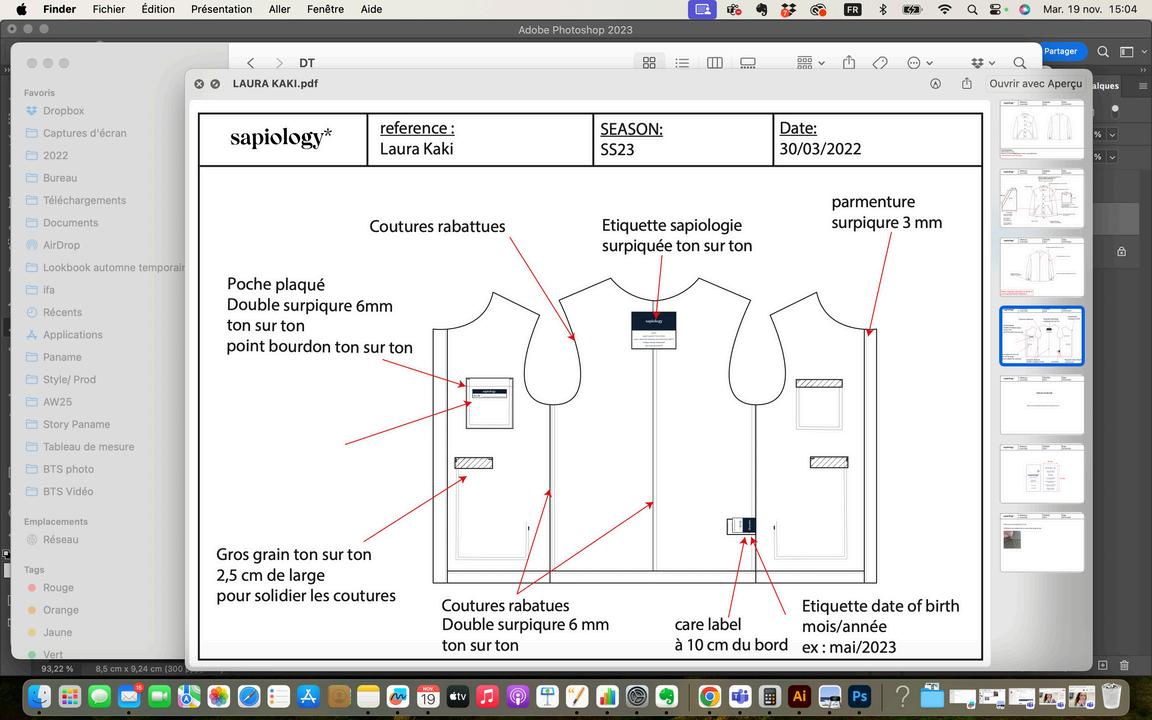The height and width of the screenshot is (720, 1152).
Task: Click the Finder tag icon
Action: (x=879, y=63)
